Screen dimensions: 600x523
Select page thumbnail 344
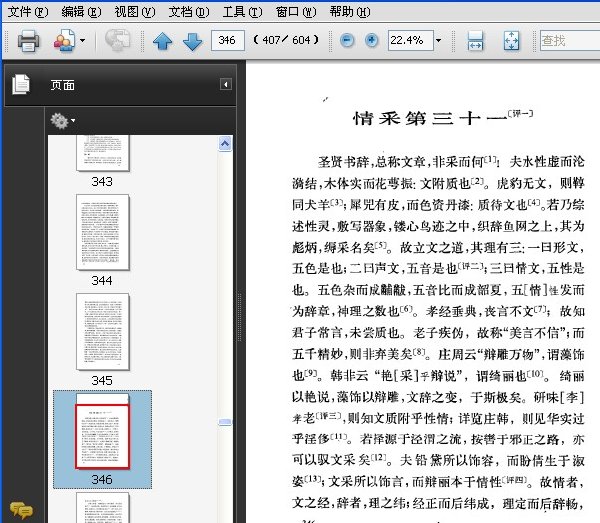(x=103, y=232)
